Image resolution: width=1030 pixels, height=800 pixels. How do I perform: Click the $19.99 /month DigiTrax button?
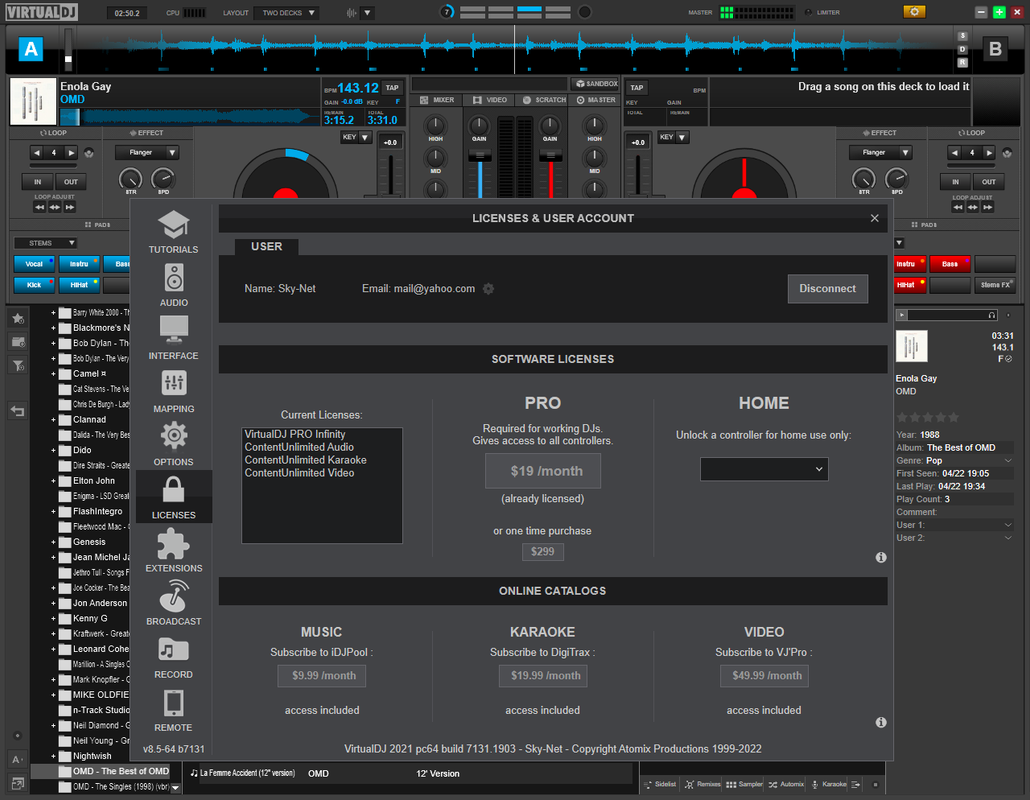tap(543, 676)
